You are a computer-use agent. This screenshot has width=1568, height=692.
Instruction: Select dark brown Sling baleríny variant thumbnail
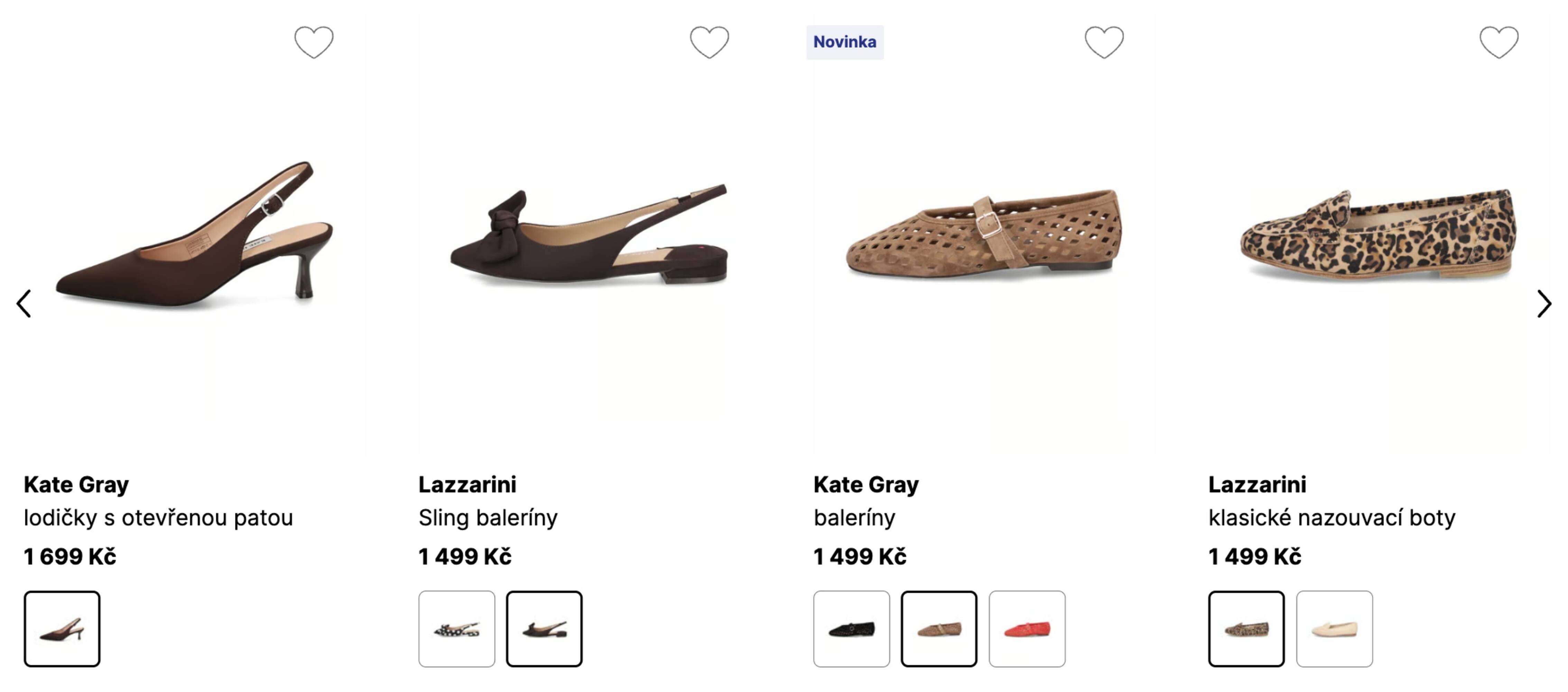[x=544, y=629]
